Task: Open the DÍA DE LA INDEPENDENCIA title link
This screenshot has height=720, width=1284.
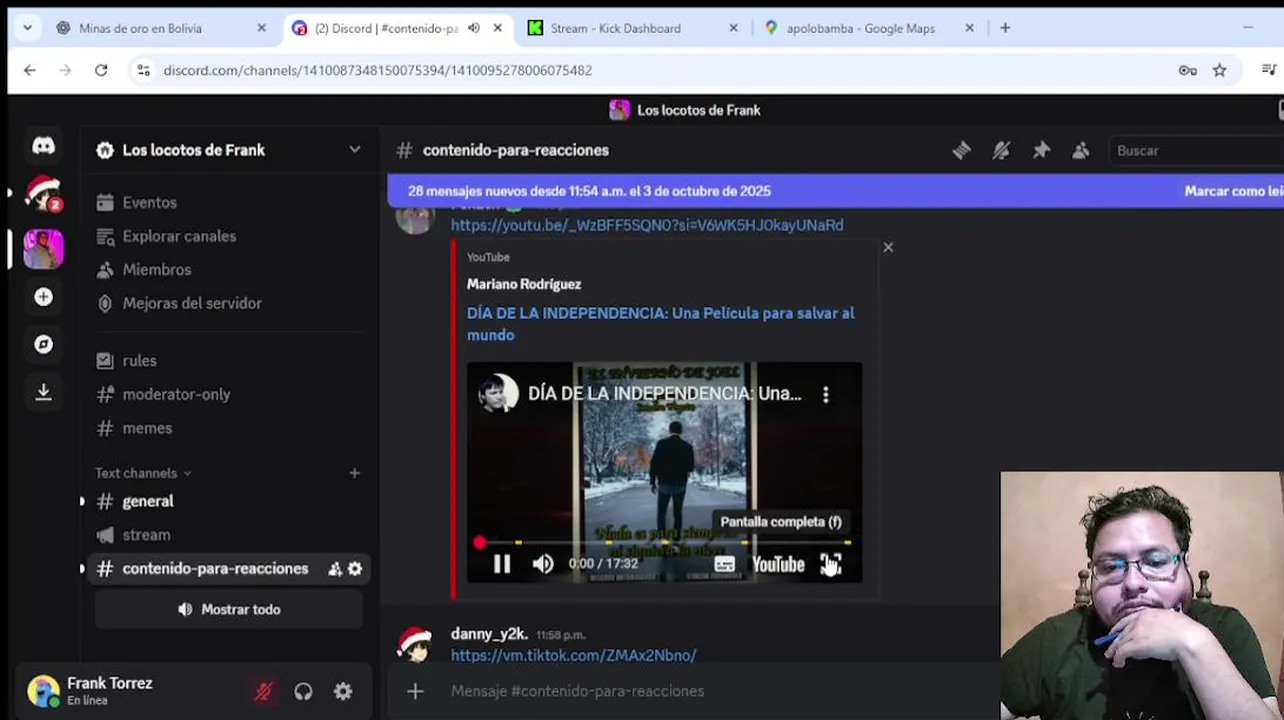Action: click(661, 324)
